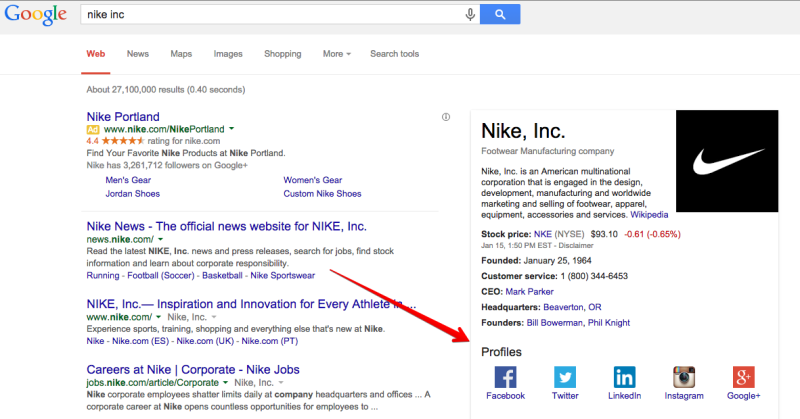
Task: Open Careers at Nike Corporate result
Action: (x=193, y=369)
